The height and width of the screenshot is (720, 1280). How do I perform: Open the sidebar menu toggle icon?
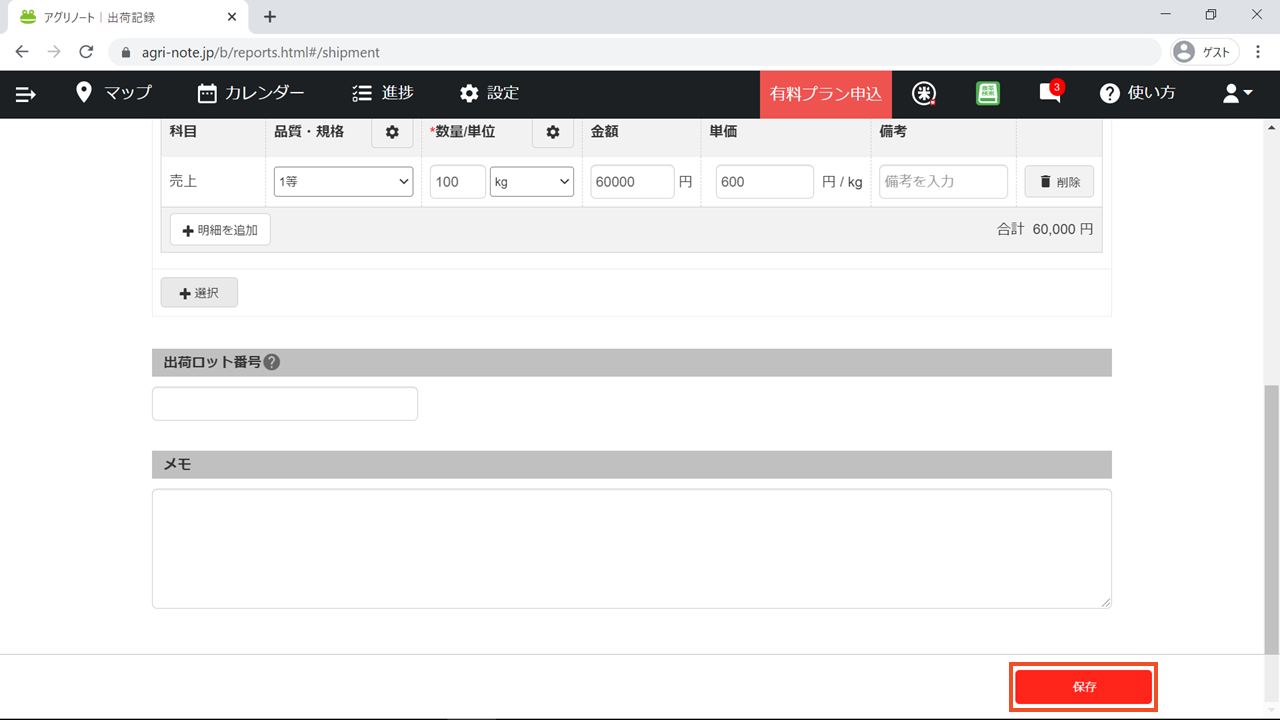(26, 94)
